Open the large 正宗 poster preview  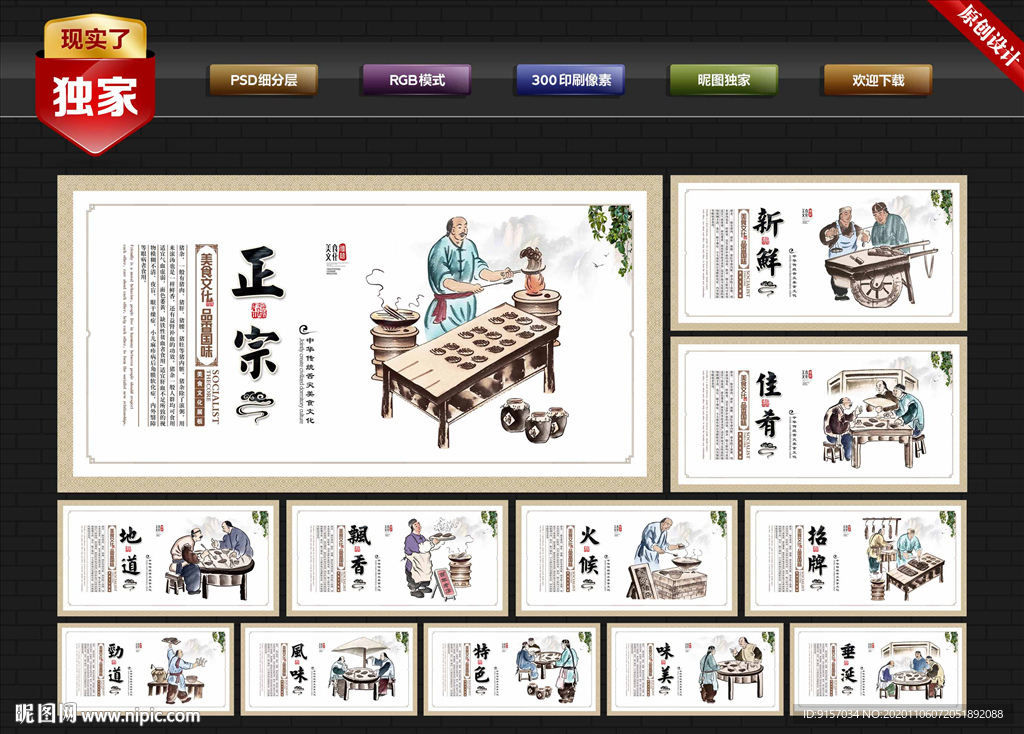360,334
